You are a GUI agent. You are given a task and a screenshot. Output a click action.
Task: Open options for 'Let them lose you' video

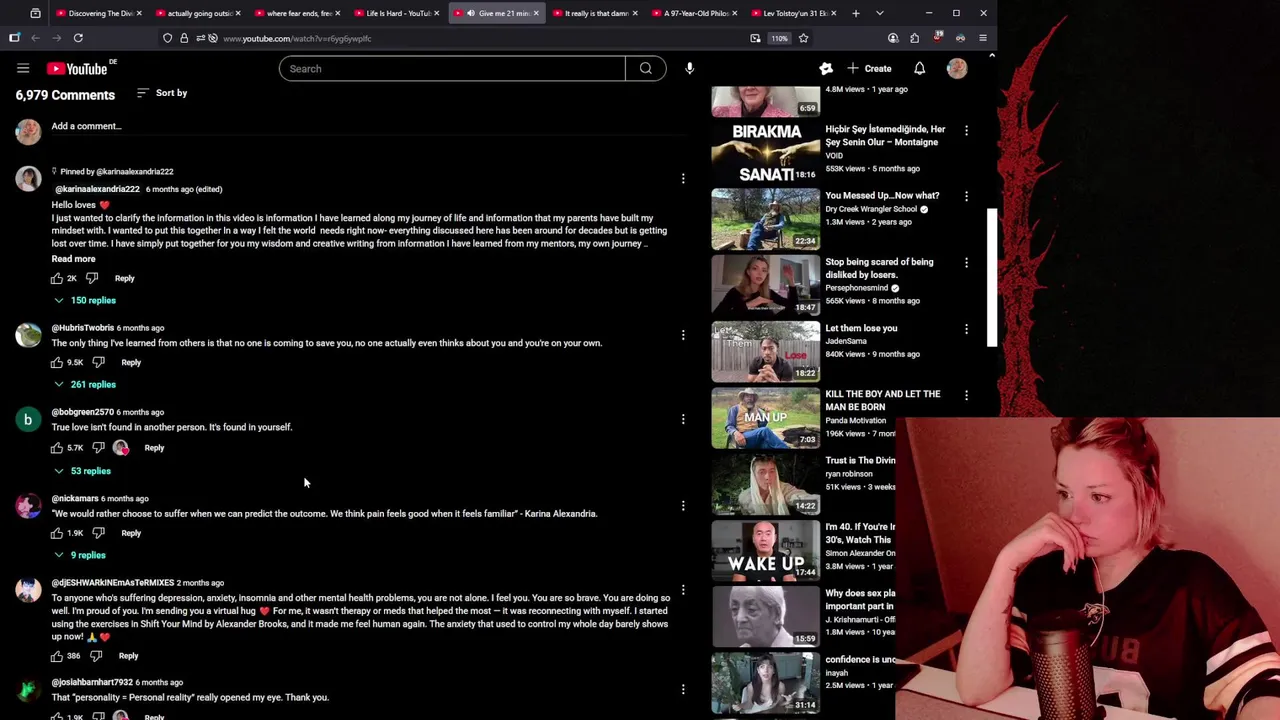pos(966,329)
